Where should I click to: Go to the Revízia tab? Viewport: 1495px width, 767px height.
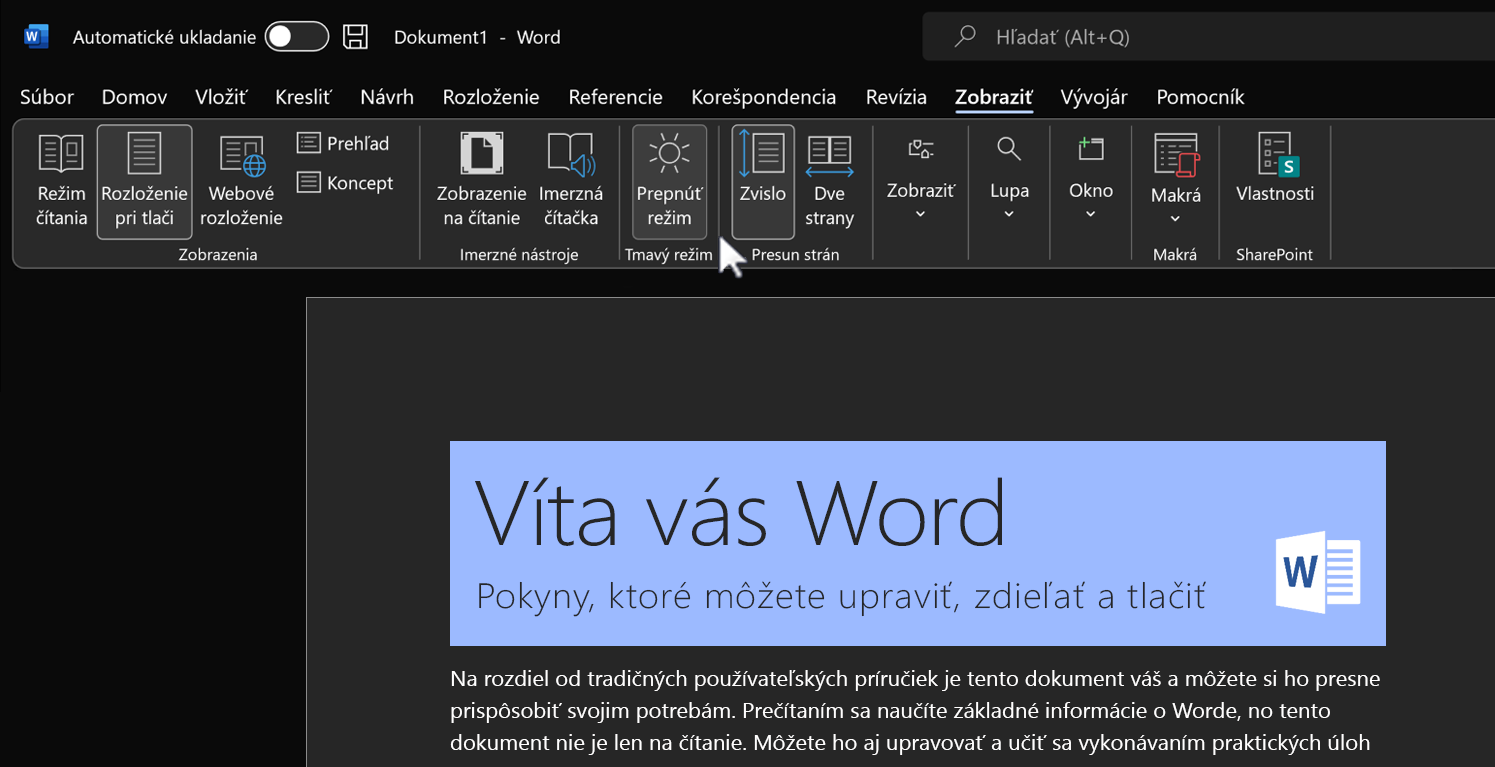click(896, 97)
